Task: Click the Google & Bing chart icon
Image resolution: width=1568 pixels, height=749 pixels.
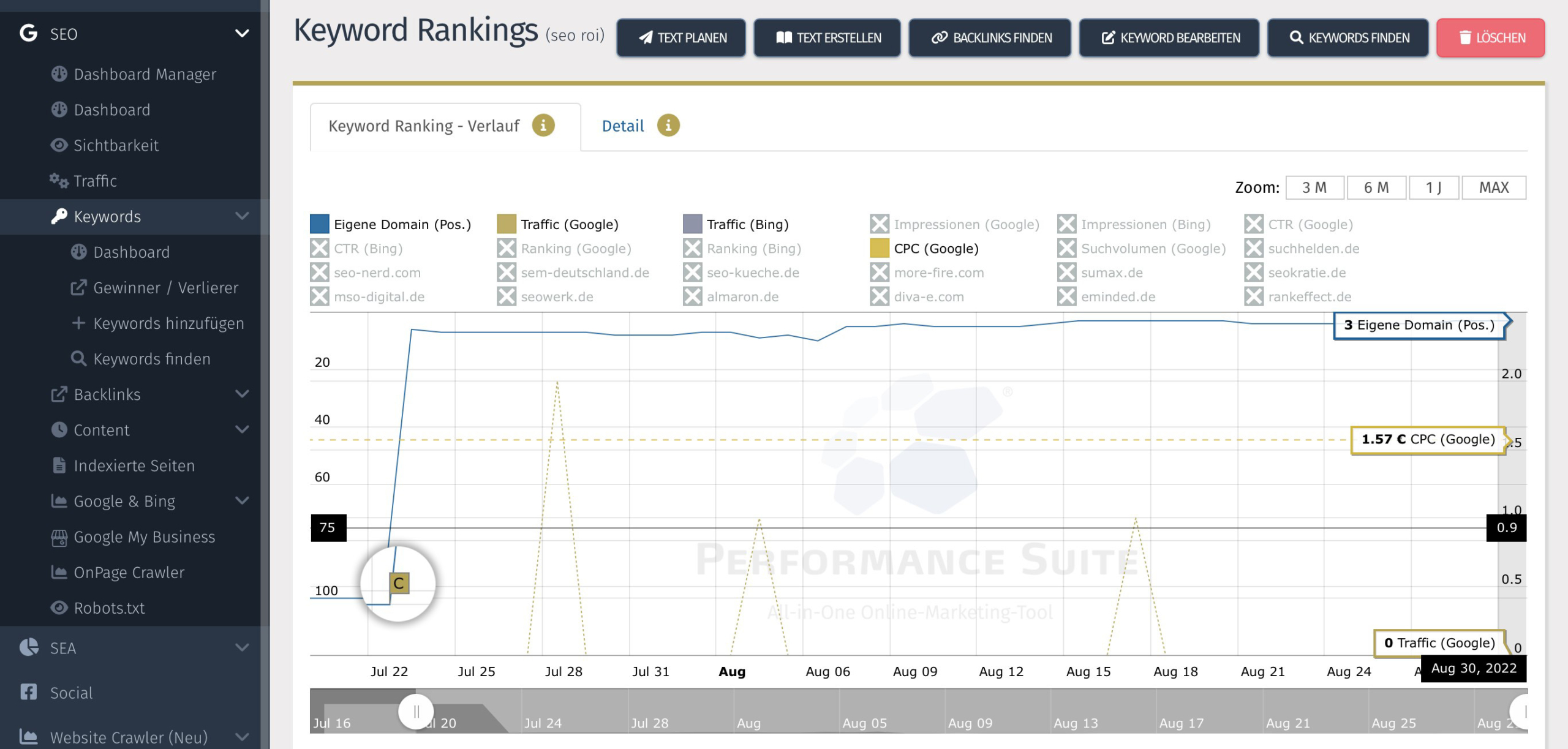Action: point(59,501)
